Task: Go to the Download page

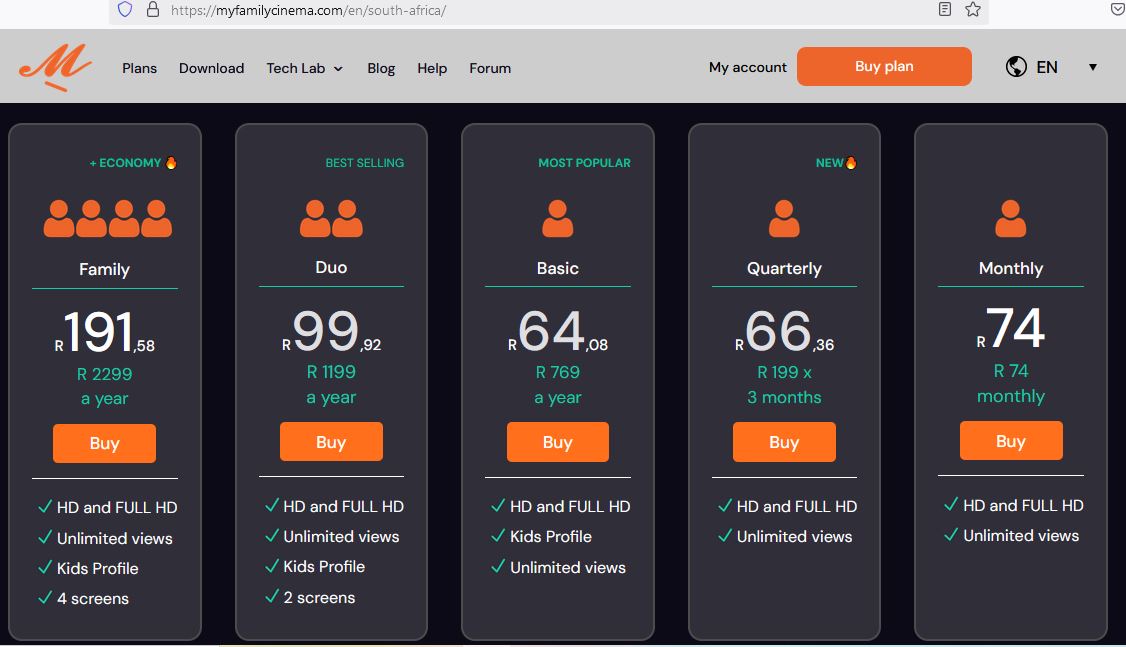Action: click(211, 68)
